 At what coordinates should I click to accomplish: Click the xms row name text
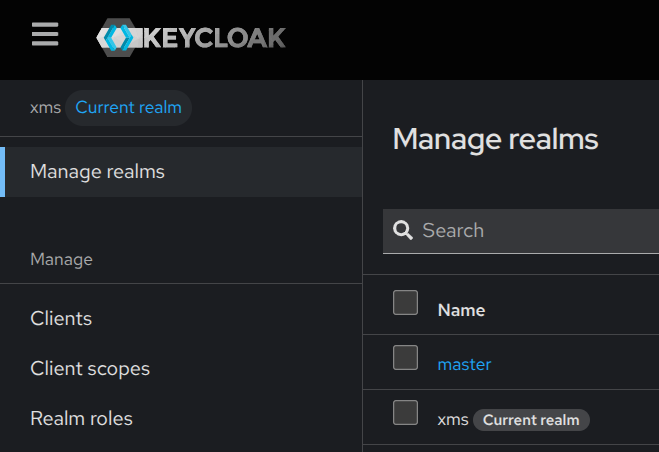pos(453,420)
